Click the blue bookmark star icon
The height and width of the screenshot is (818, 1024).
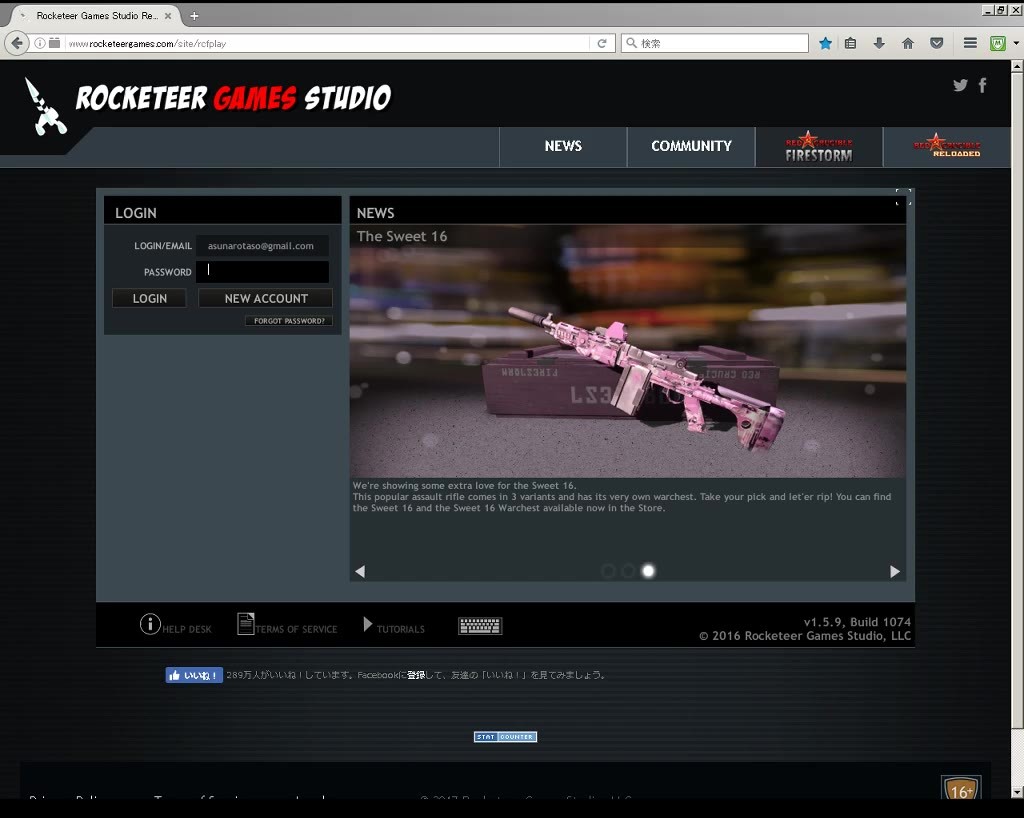pos(825,43)
